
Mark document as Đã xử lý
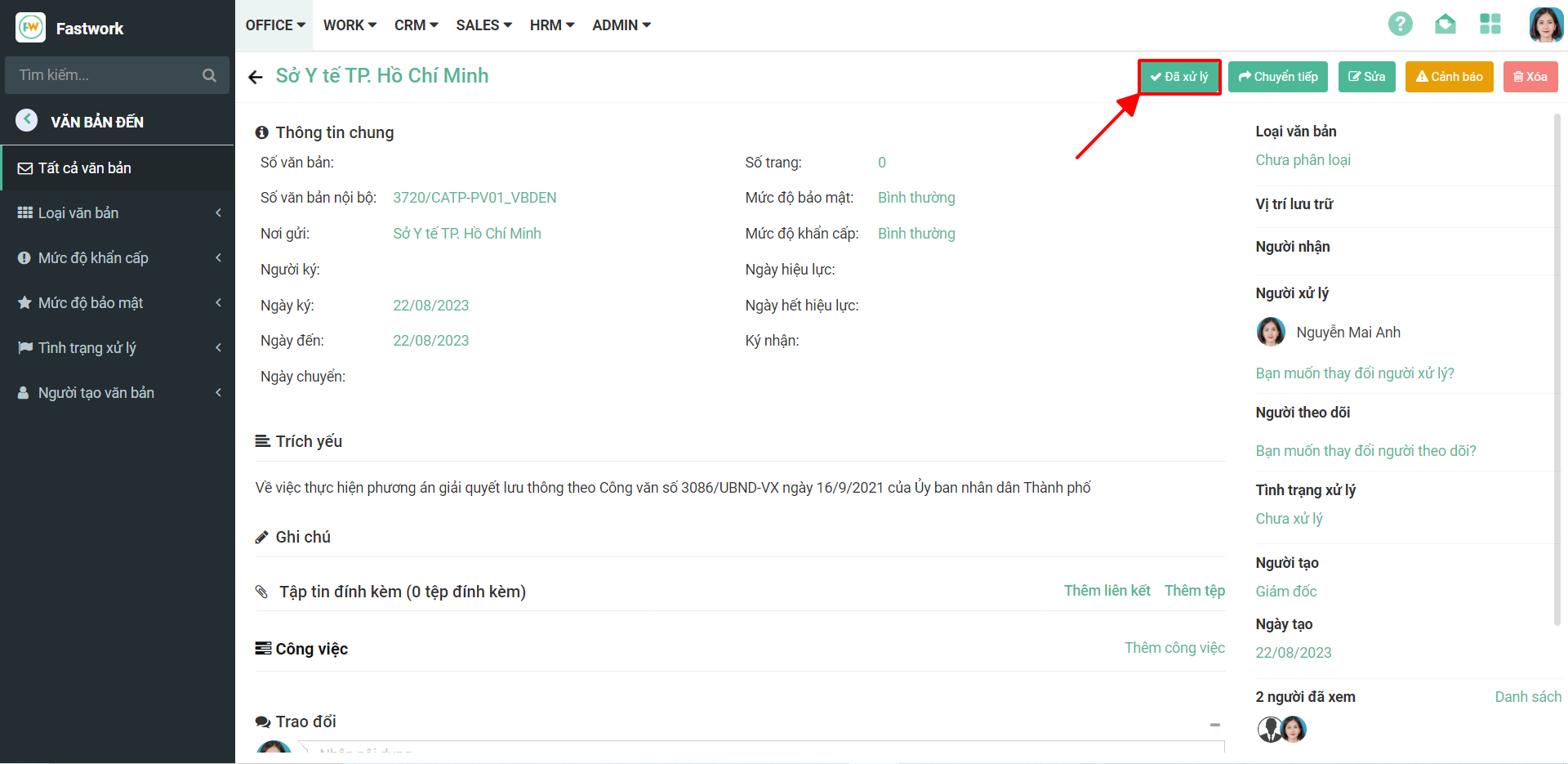(1179, 77)
